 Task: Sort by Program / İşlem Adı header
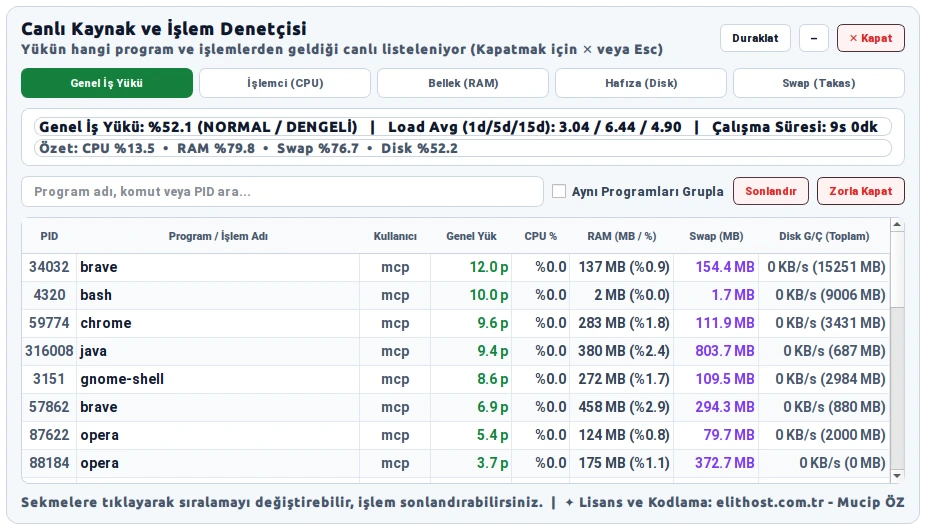tap(218, 236)
